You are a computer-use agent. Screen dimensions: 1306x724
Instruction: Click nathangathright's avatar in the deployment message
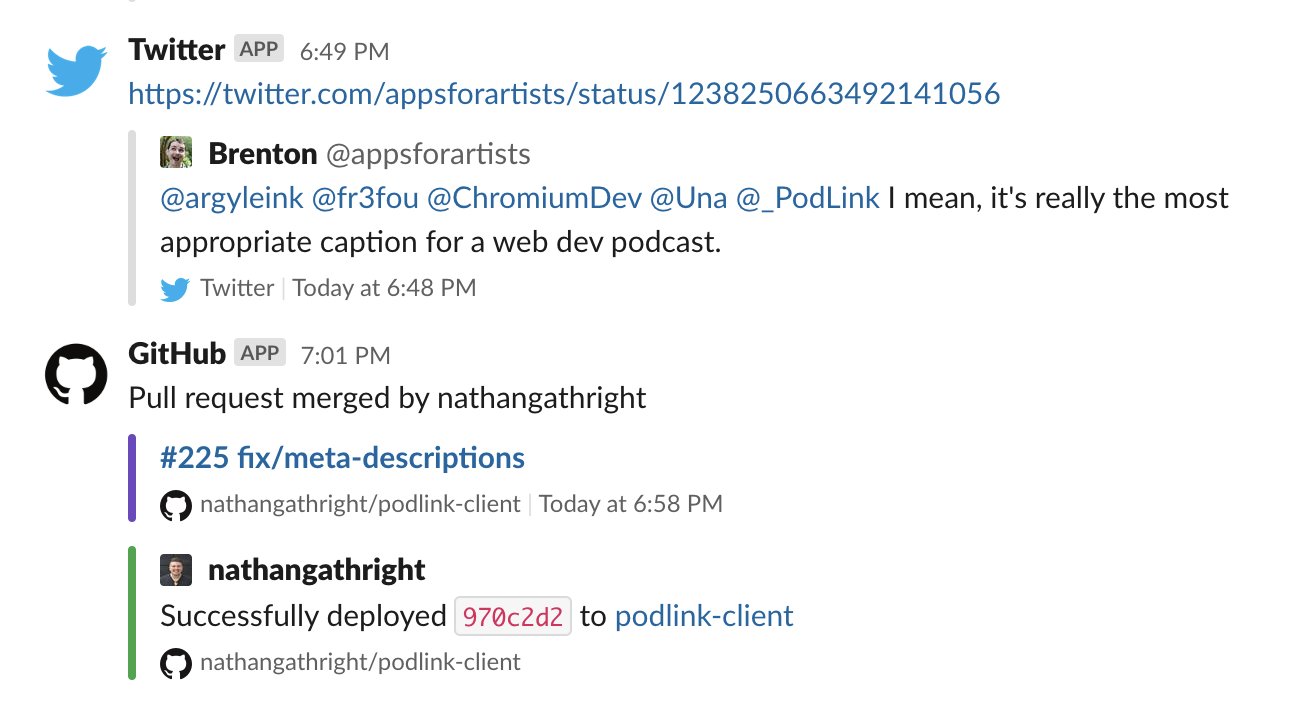click(176, 569)
